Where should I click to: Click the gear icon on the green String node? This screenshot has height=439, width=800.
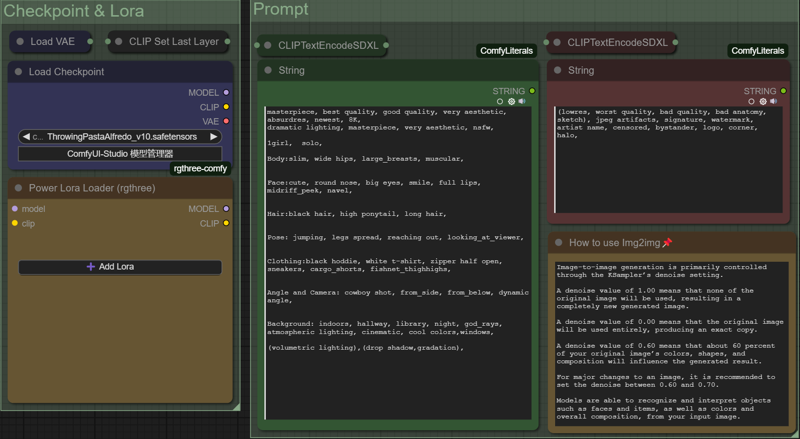(511, 102)
